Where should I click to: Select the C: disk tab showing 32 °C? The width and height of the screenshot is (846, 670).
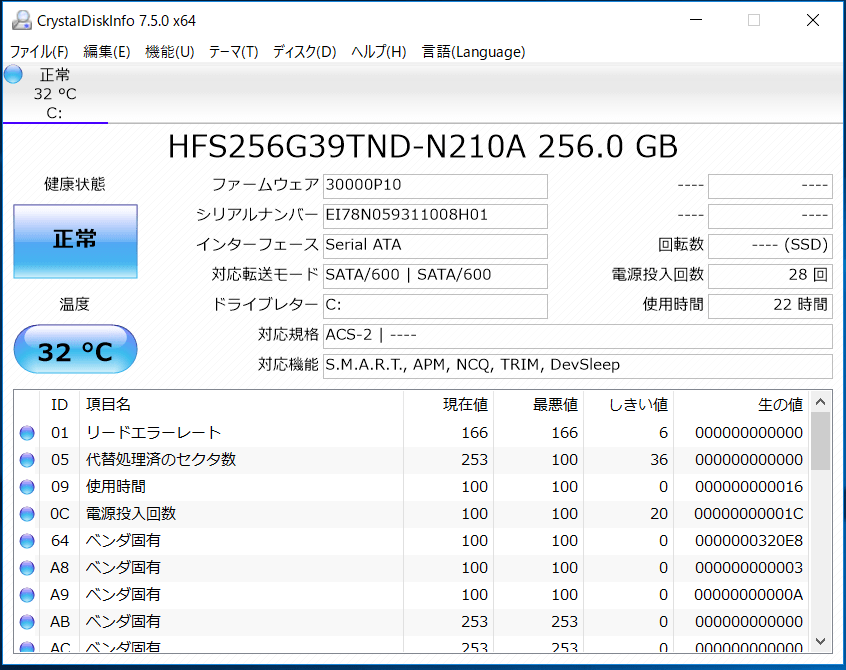click(55, 93)
